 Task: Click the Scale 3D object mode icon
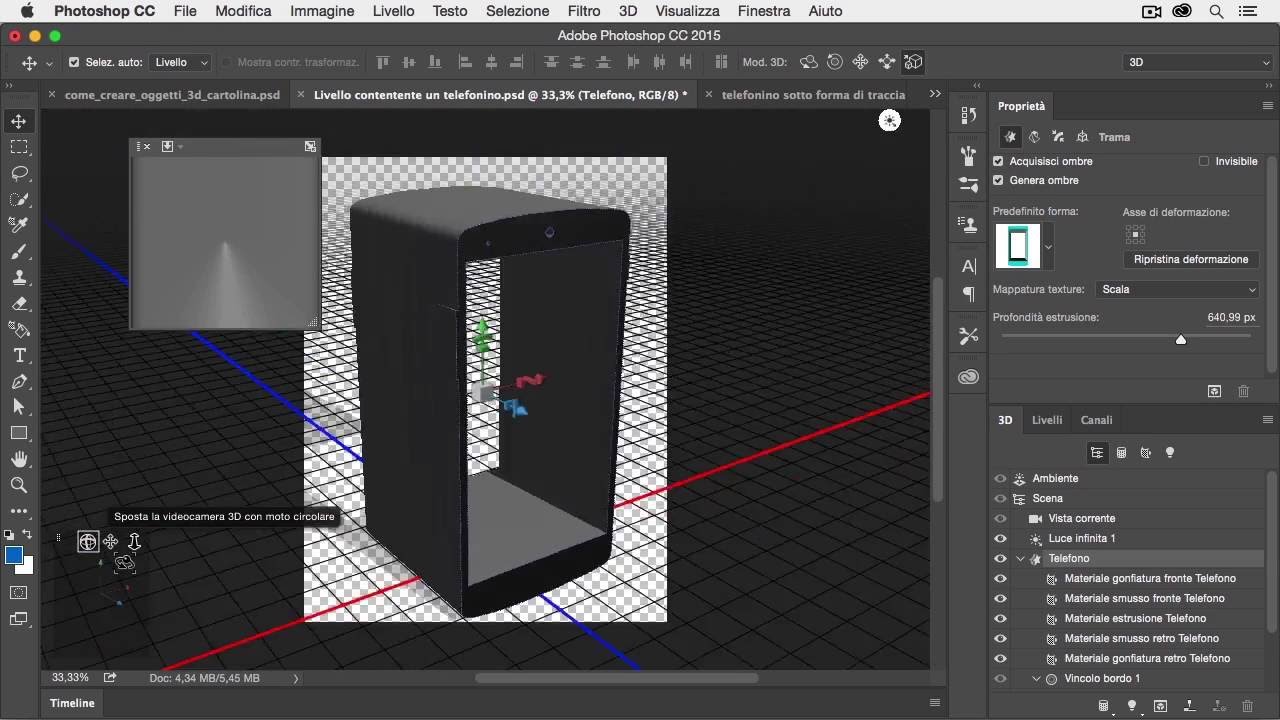point(913,62)
